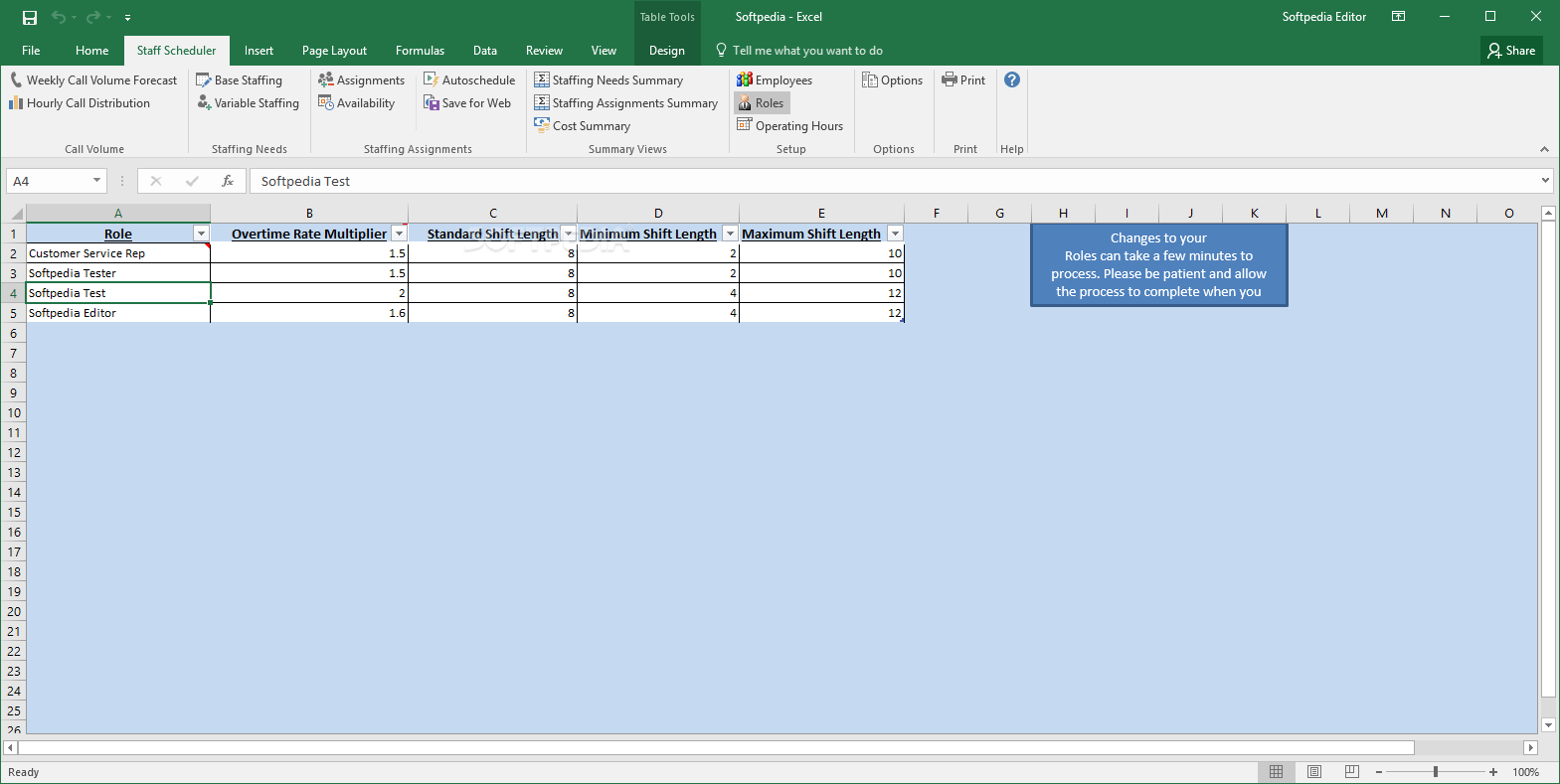Open Help question mark icon
Screen dimensions: 1560x784
1012,79
